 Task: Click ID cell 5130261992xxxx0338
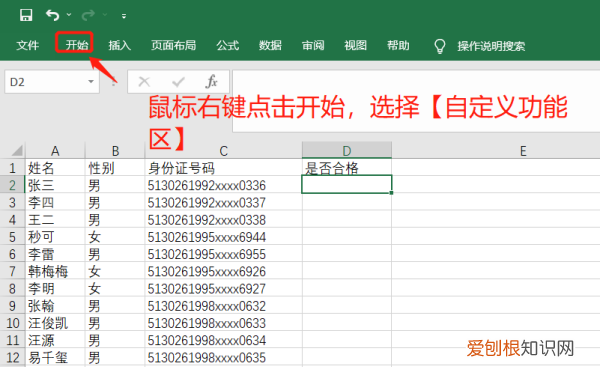pos(223,220)
